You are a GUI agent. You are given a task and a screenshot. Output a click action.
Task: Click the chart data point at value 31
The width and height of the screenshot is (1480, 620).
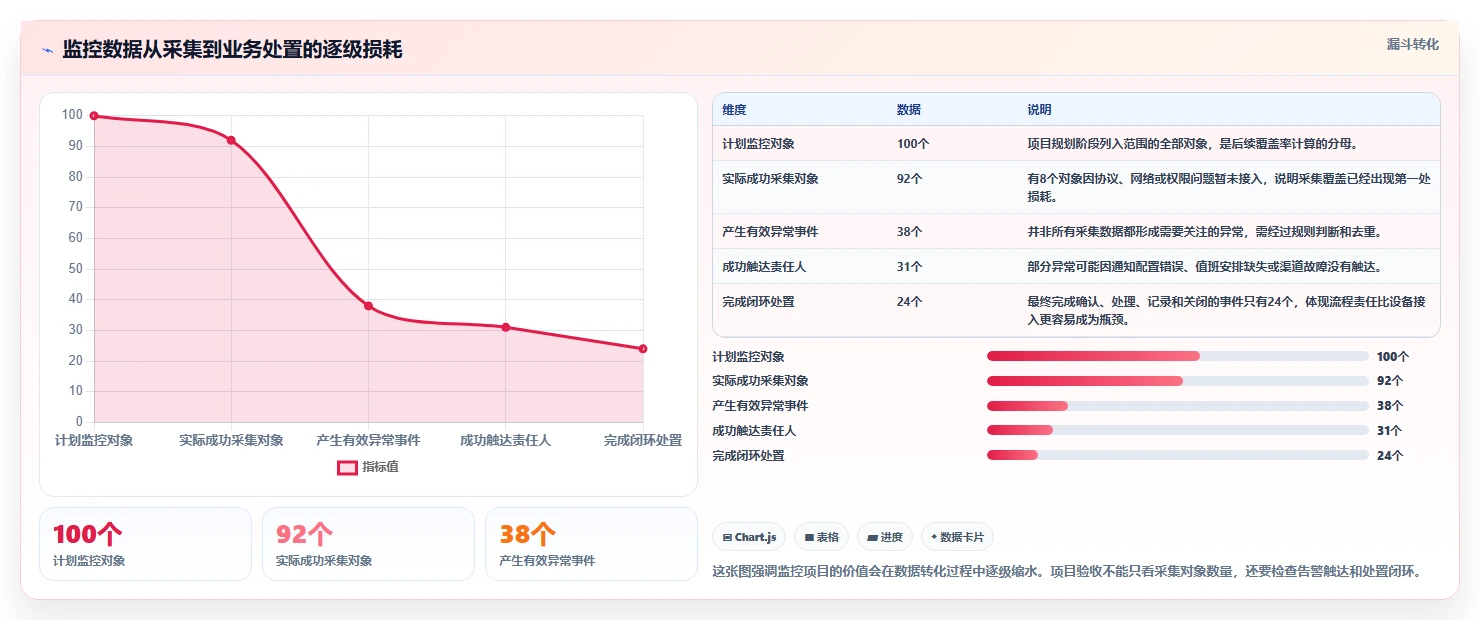[506, 327]
